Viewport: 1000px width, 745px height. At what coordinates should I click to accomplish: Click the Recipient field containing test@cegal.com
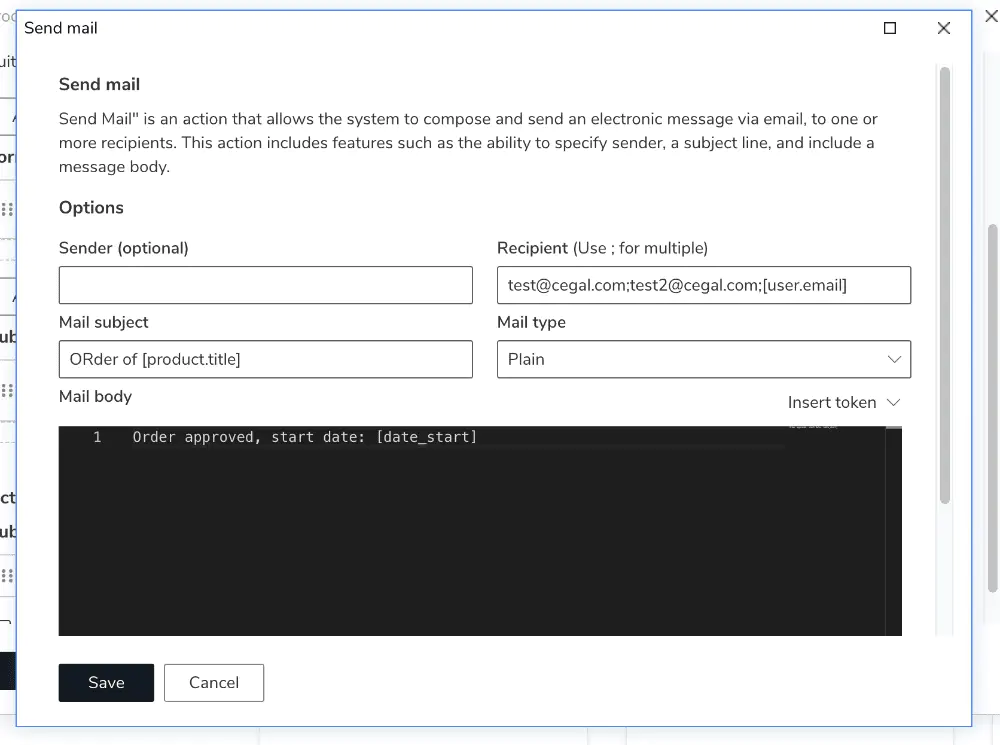click(704, 285)
